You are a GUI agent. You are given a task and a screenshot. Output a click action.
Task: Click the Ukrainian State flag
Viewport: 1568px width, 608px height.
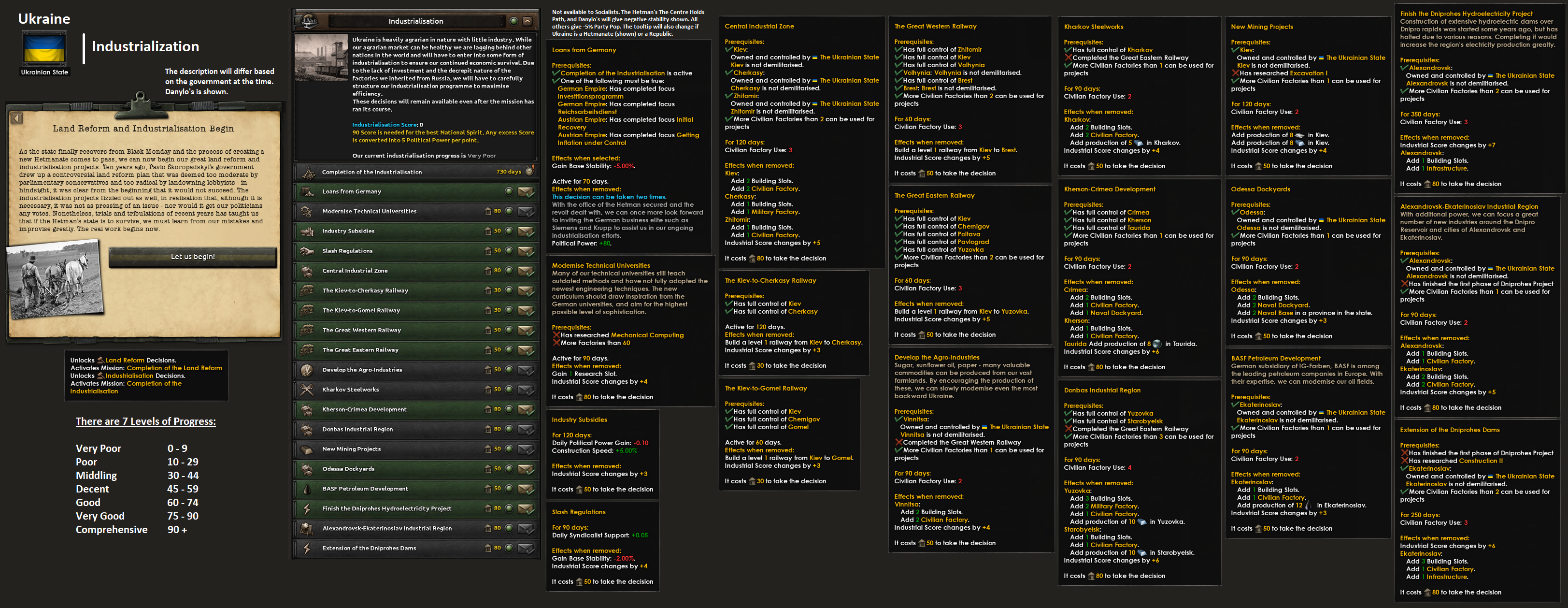point(44,49)
